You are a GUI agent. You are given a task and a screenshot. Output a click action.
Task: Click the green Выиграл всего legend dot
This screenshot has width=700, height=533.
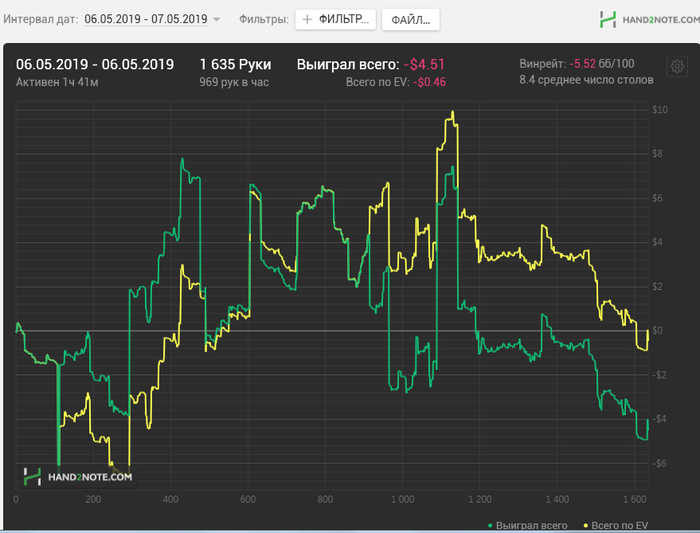click(490, 526)
